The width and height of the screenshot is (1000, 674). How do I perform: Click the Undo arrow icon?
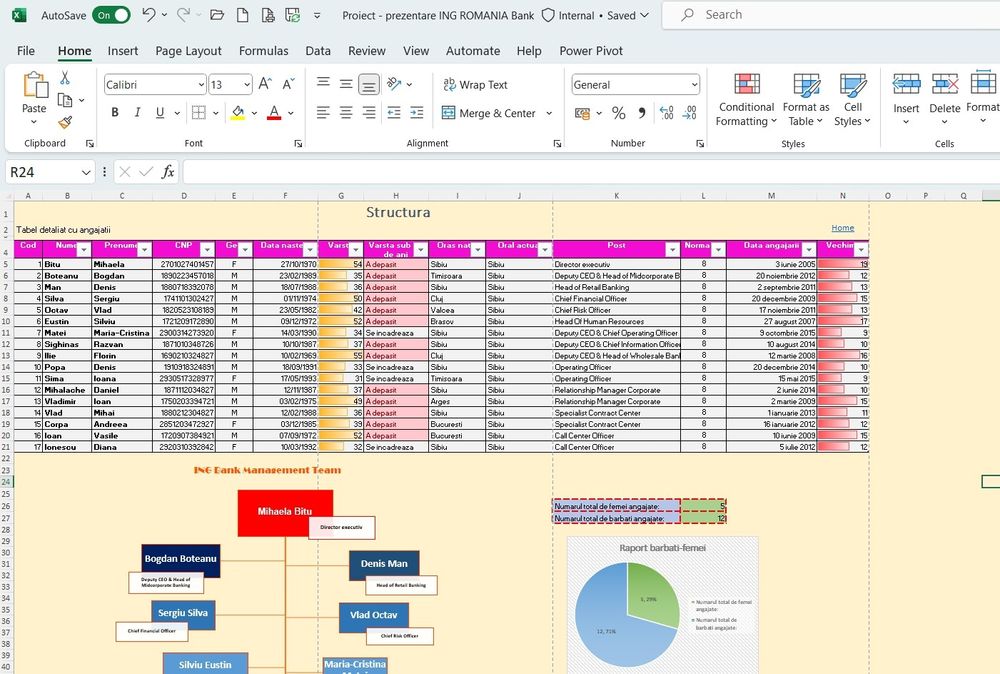coord(149,15)
